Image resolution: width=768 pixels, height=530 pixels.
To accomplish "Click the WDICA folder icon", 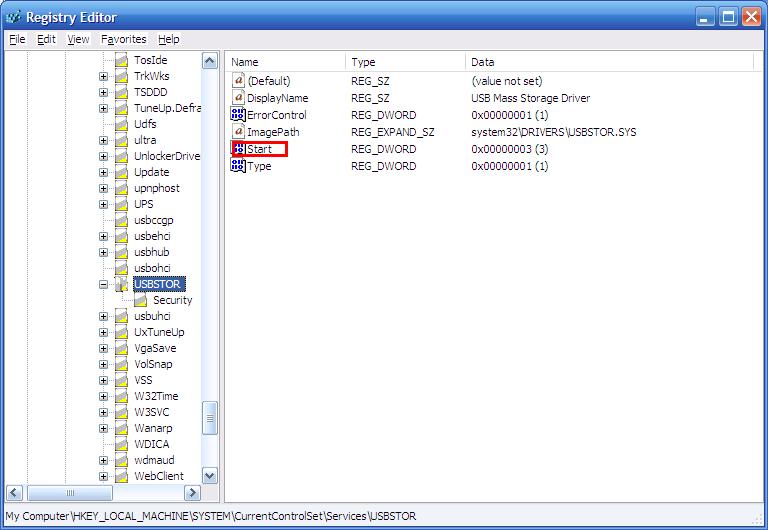I will point(121,444).
